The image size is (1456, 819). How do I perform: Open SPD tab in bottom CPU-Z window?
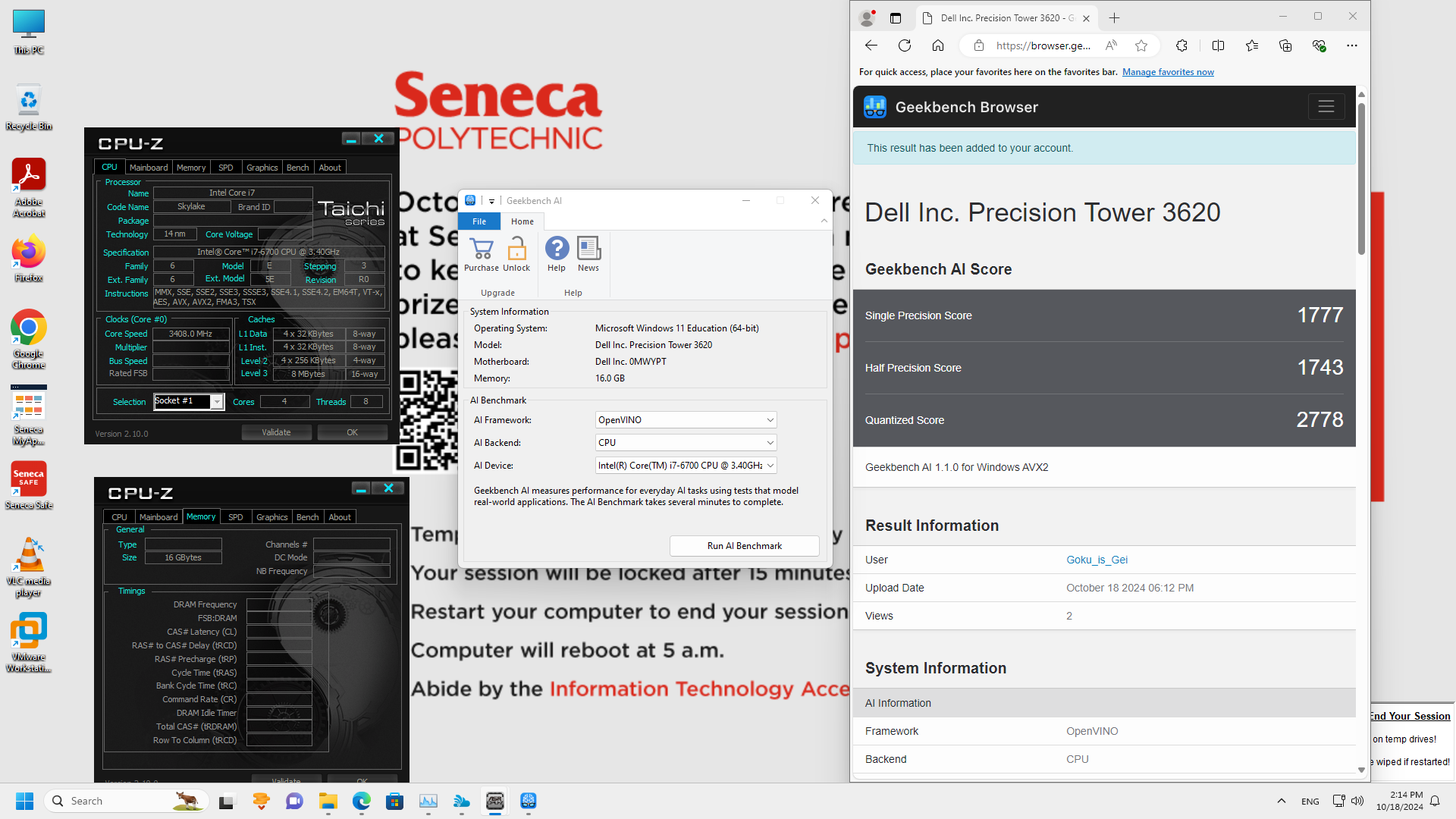[235, 517]
